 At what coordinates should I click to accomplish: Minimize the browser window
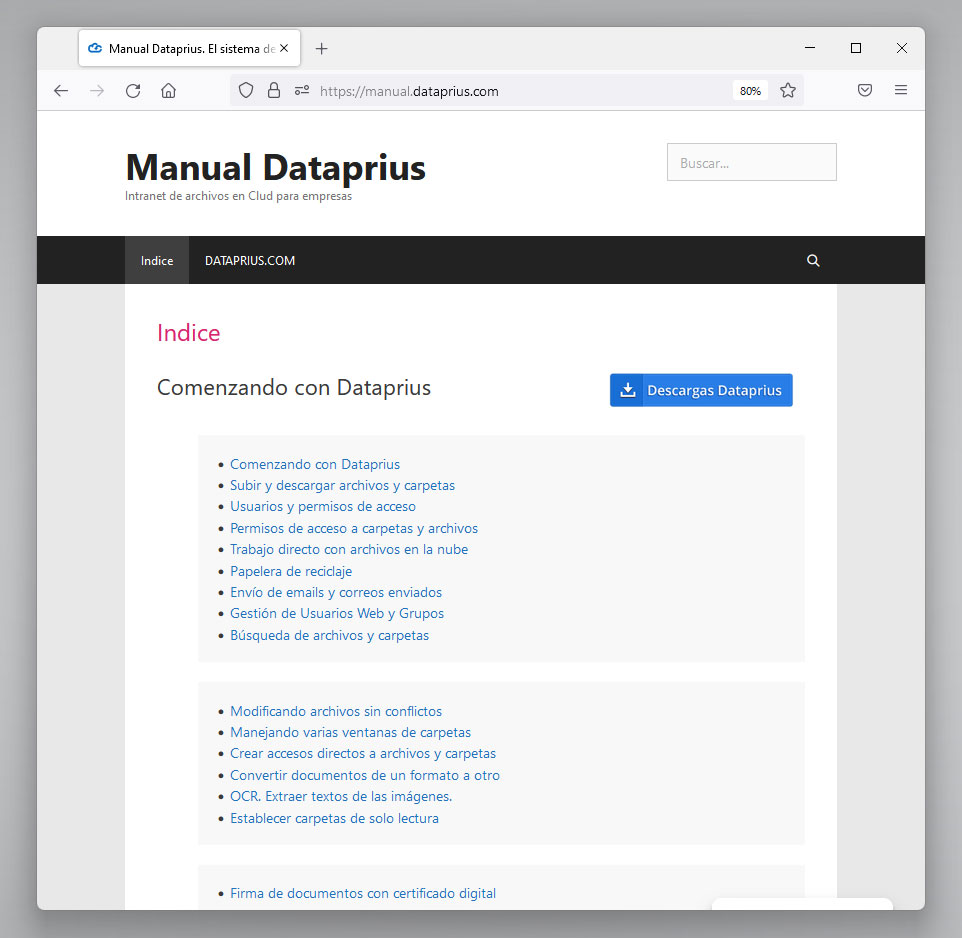pos(810,48)
